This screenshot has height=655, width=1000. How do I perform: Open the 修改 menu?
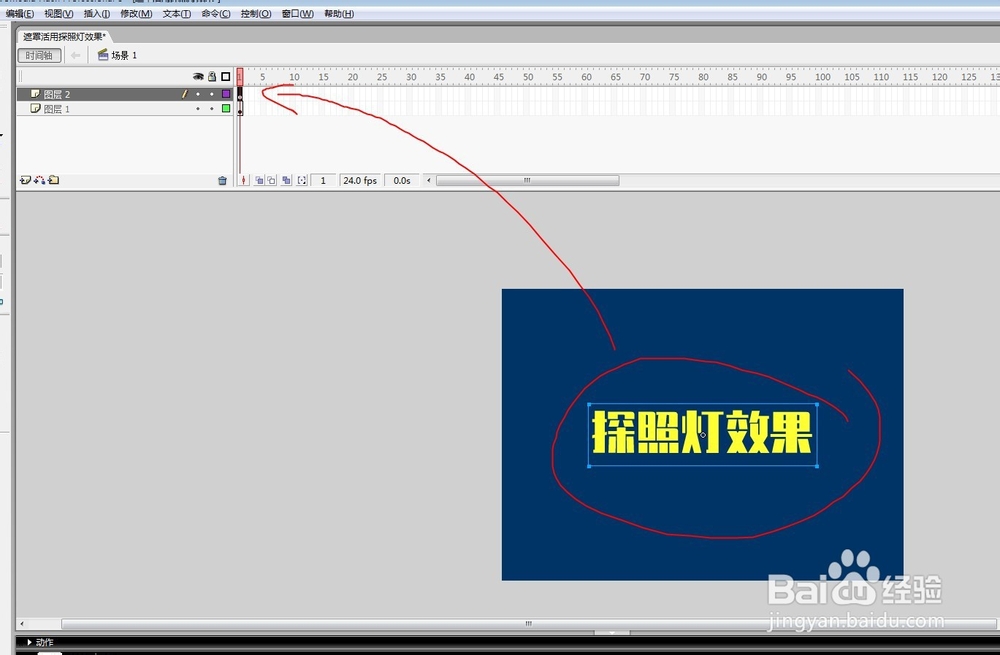(134, 13)
